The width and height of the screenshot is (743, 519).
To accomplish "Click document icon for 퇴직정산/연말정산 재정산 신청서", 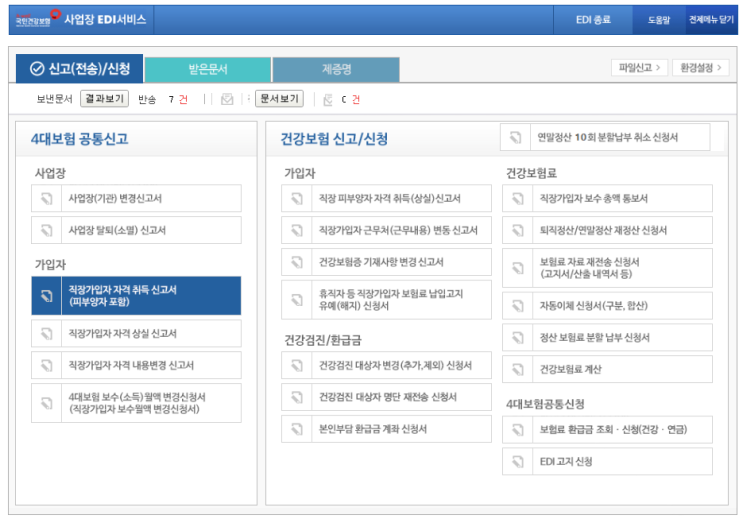I will click(518, 230).
